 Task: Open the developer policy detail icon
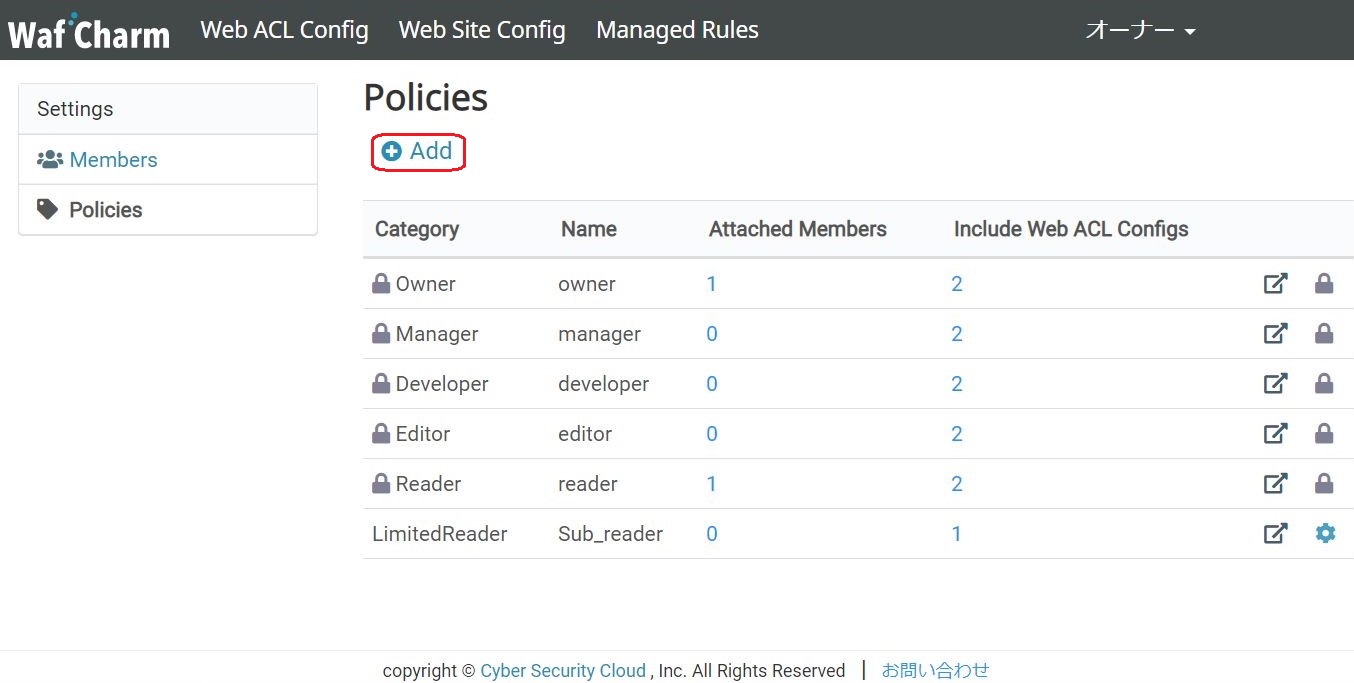pos(1275,384)
